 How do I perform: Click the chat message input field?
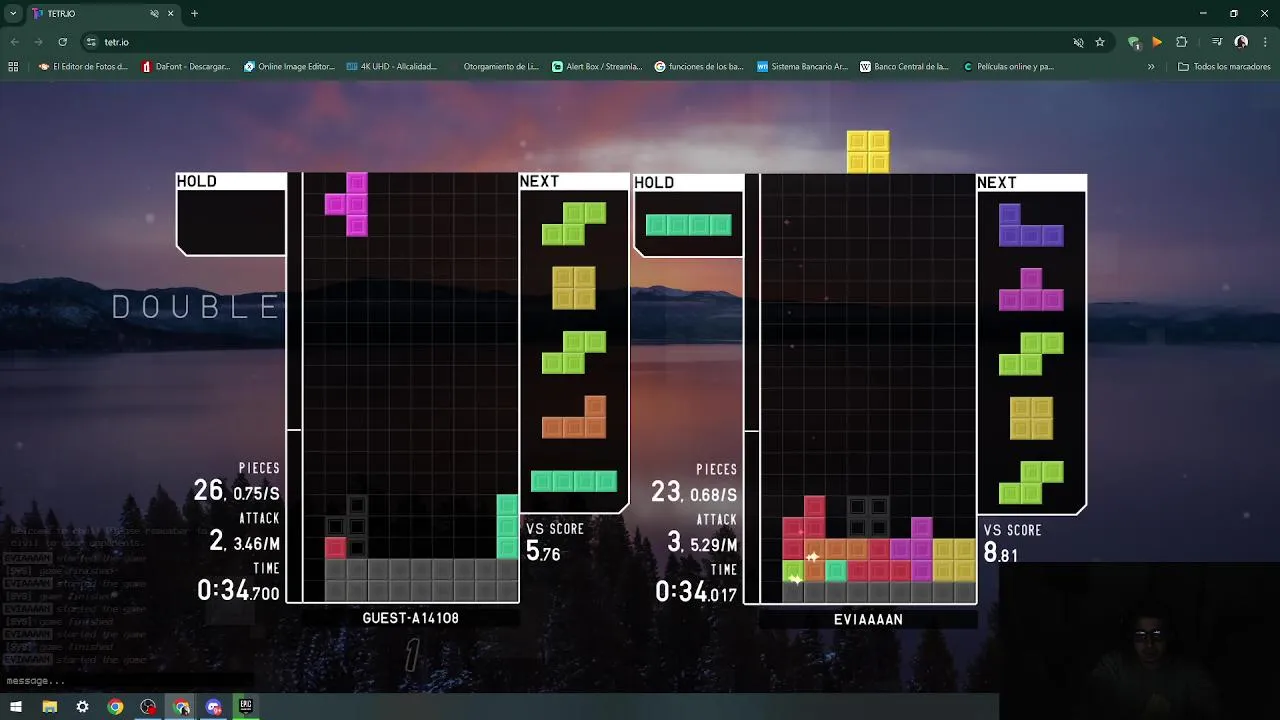click(126, 681)
